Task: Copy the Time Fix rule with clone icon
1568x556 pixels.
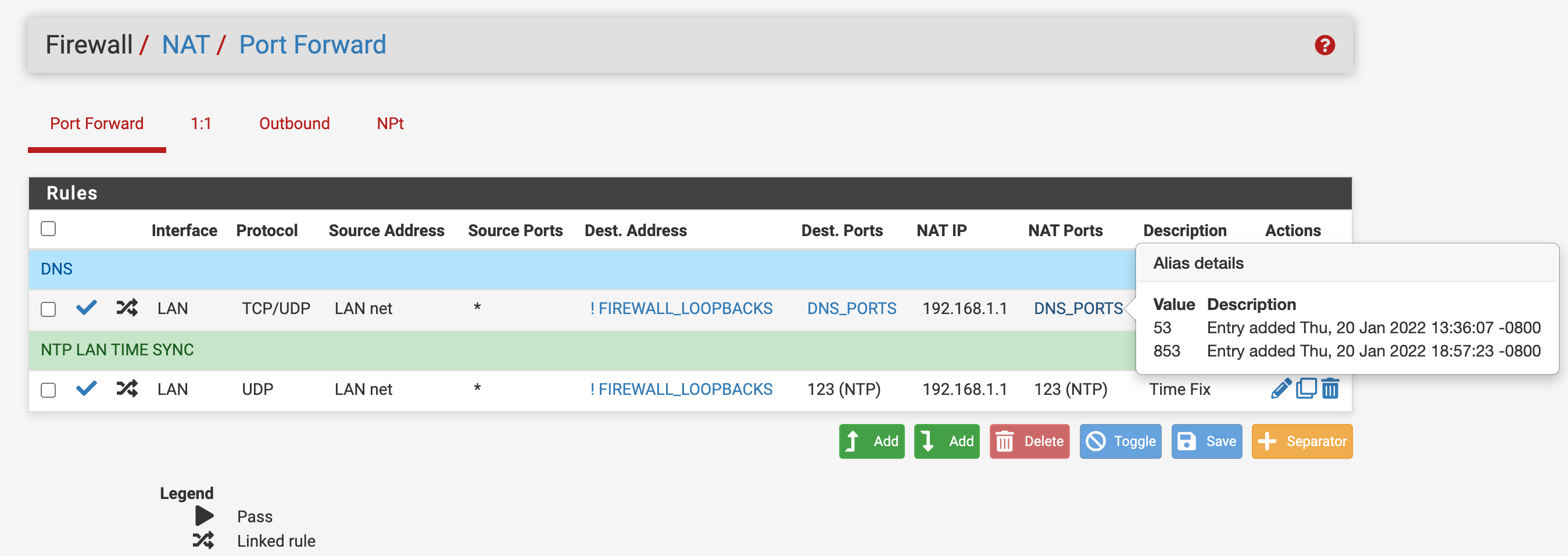Action: click(x=1306, y=389)
